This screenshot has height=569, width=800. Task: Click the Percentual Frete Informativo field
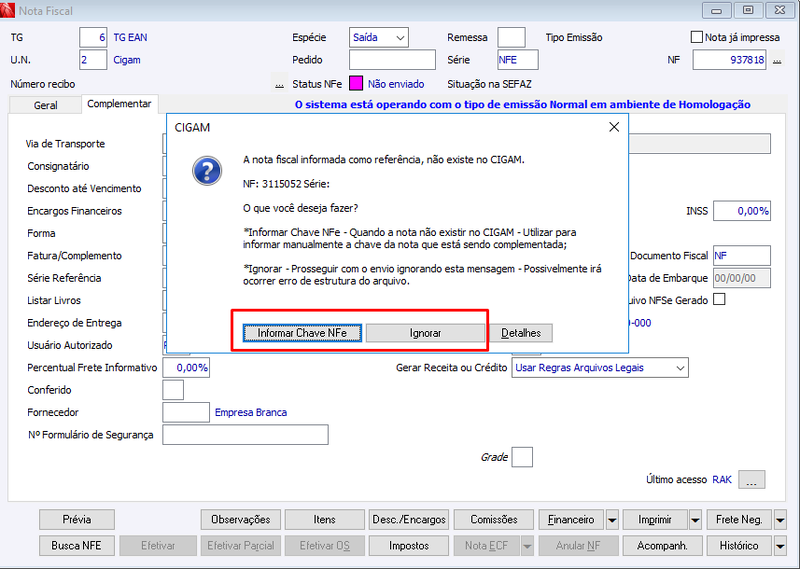click(x=186, y=367)
